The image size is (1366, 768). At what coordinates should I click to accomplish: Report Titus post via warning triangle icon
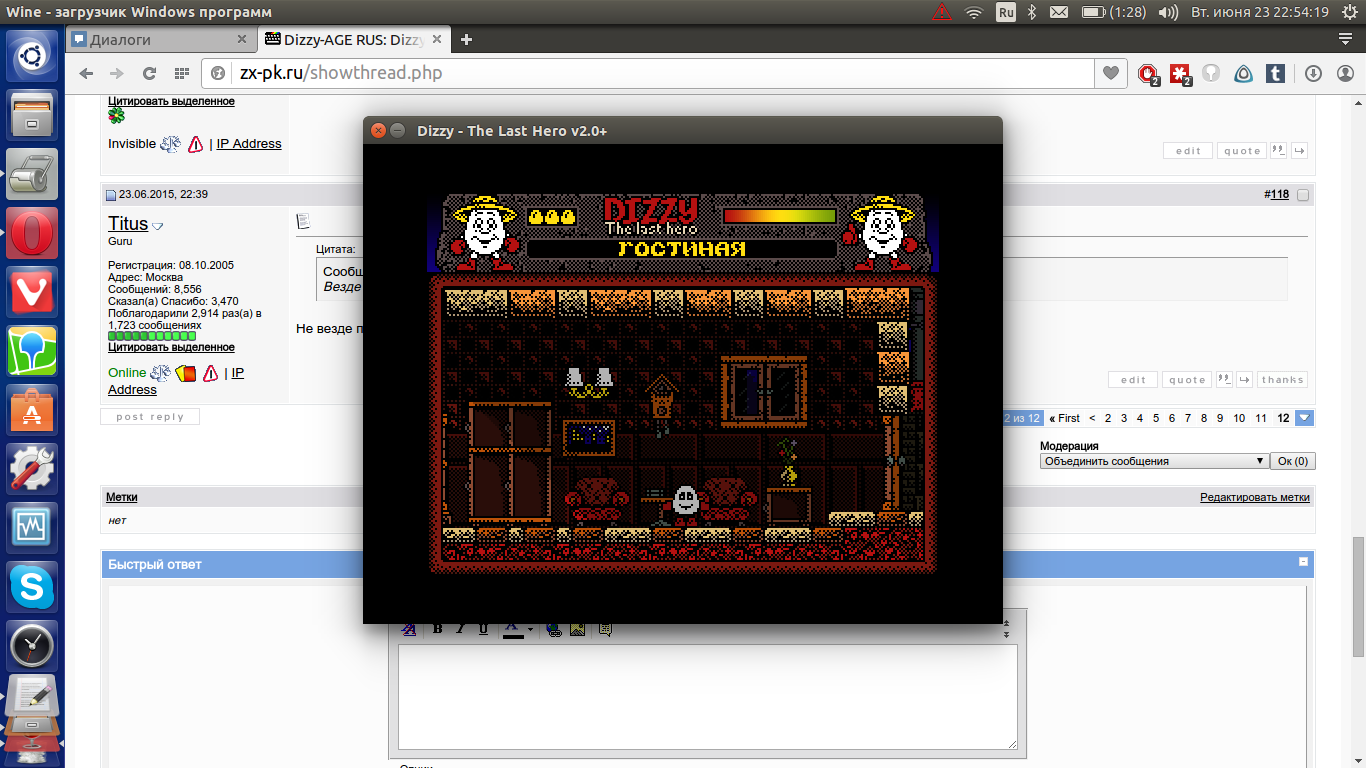click(210, 373)
